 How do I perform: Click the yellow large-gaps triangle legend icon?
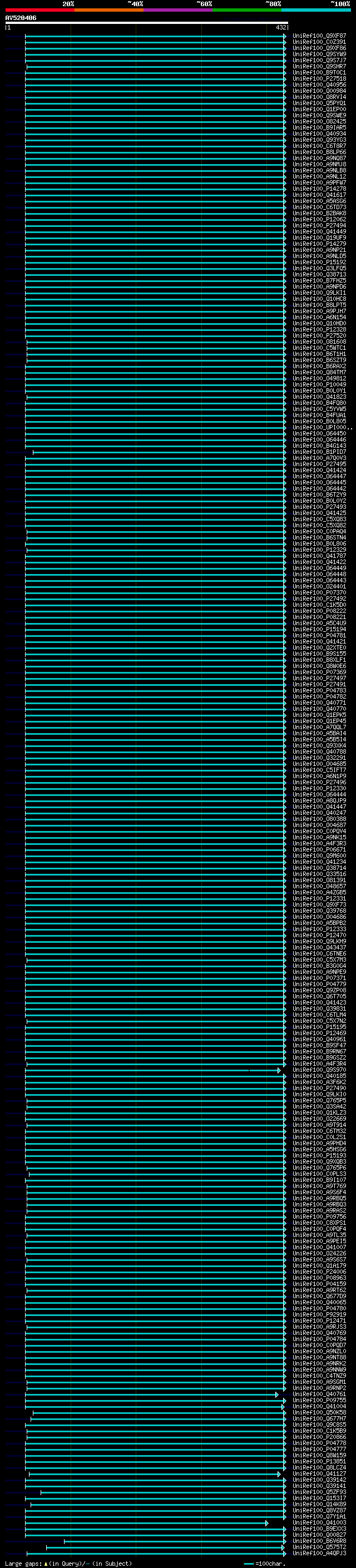coord(46,1563)
